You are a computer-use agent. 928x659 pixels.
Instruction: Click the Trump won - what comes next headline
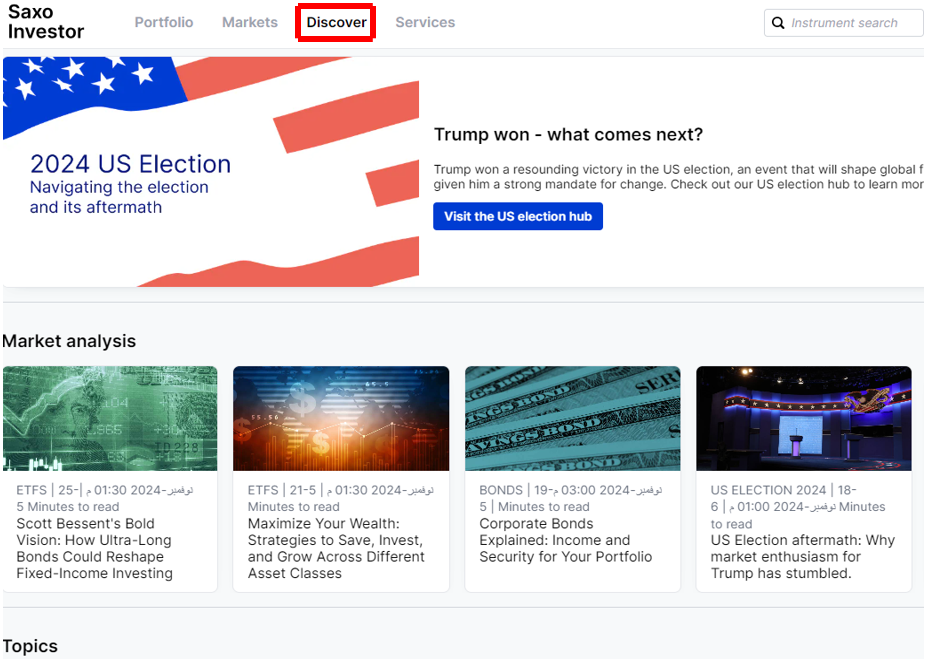pyautogui.click(x=568, y=134)
